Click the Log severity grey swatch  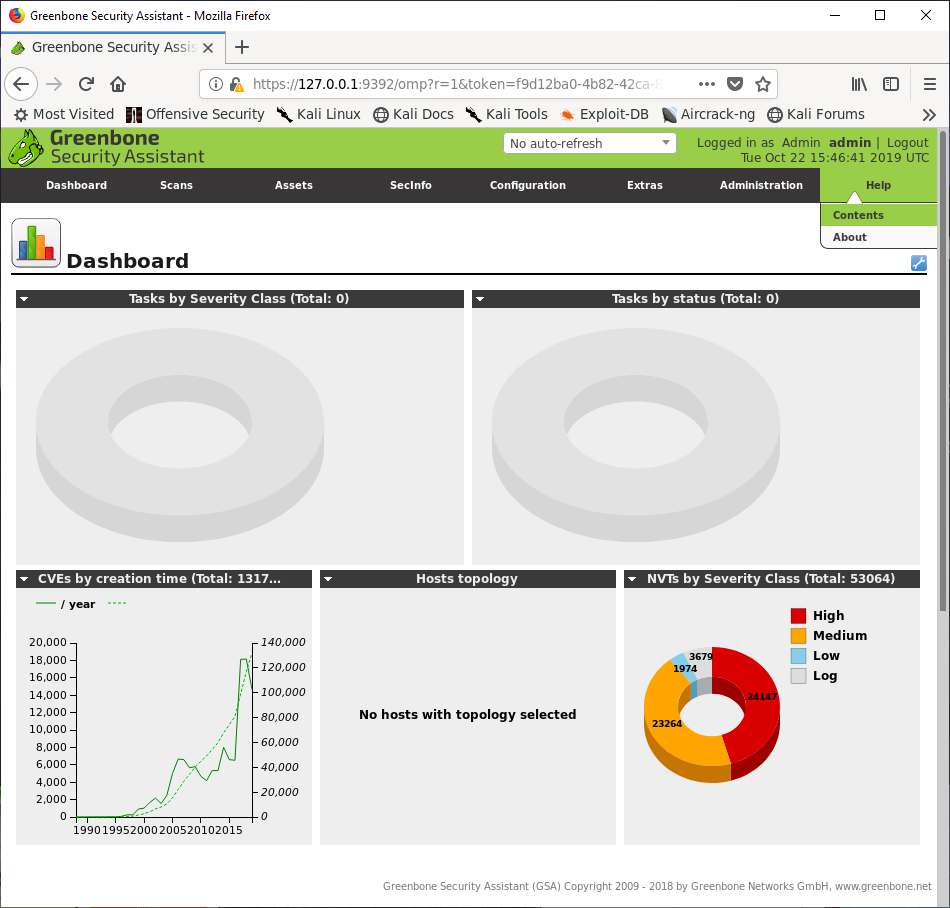799,676
